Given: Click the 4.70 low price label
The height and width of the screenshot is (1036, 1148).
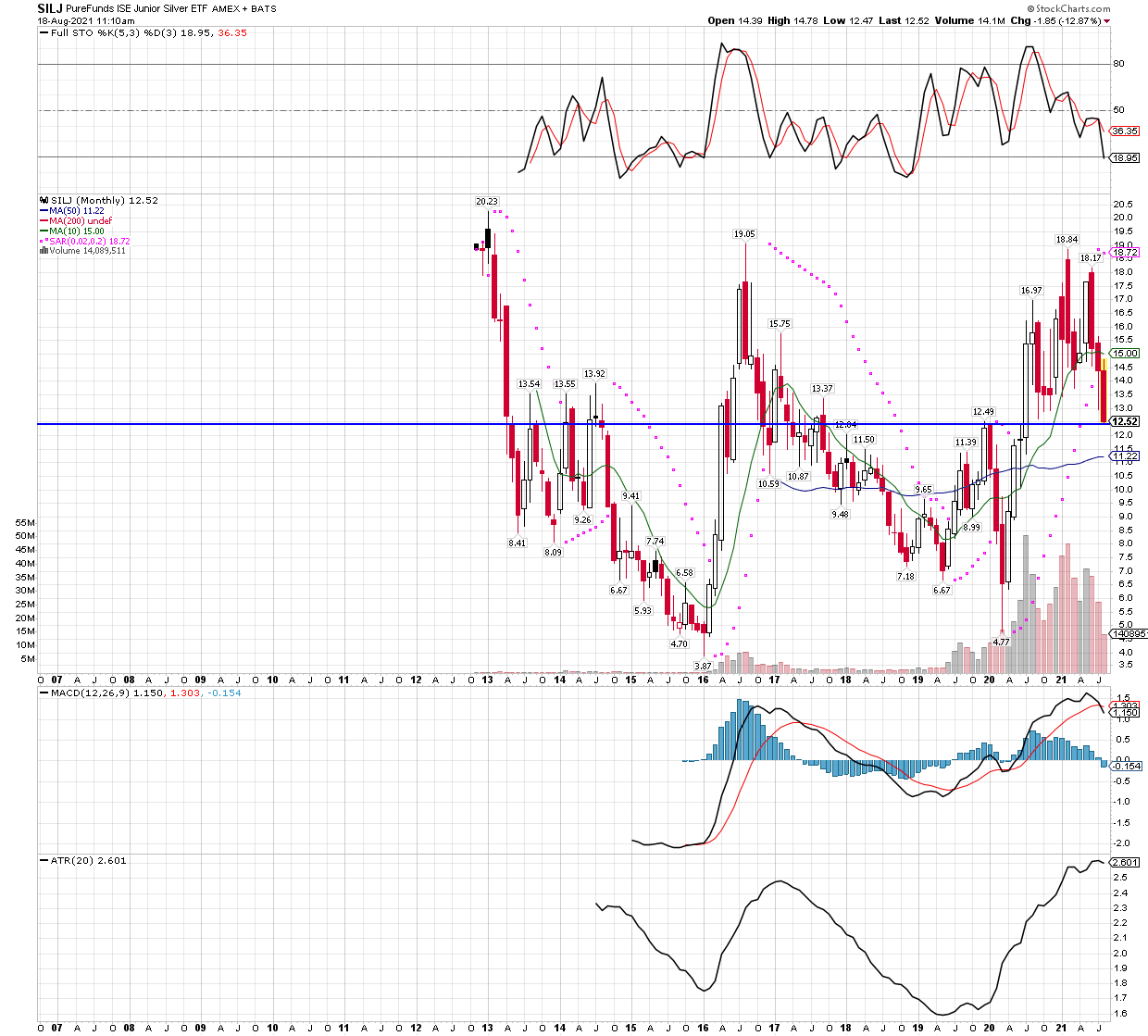Looking at the screenshot, I should 679,643.
